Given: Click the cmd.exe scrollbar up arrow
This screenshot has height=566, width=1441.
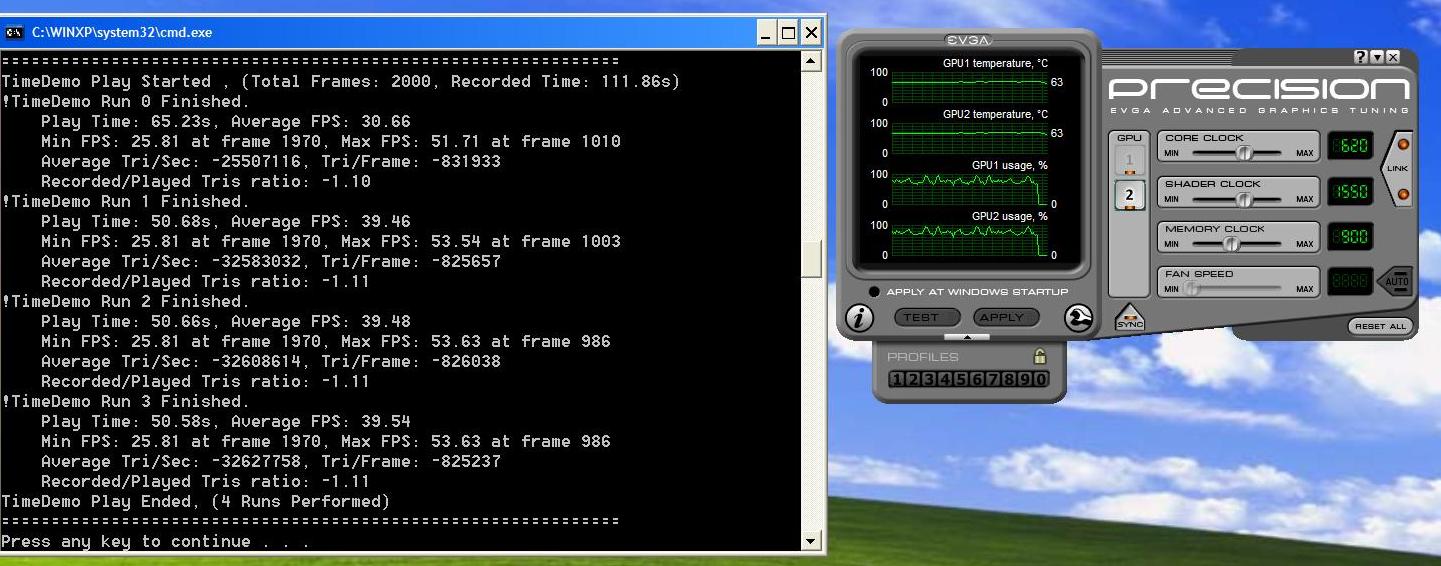Looking at the screenshot, I should pyautogui.click(x=811, y=62).
